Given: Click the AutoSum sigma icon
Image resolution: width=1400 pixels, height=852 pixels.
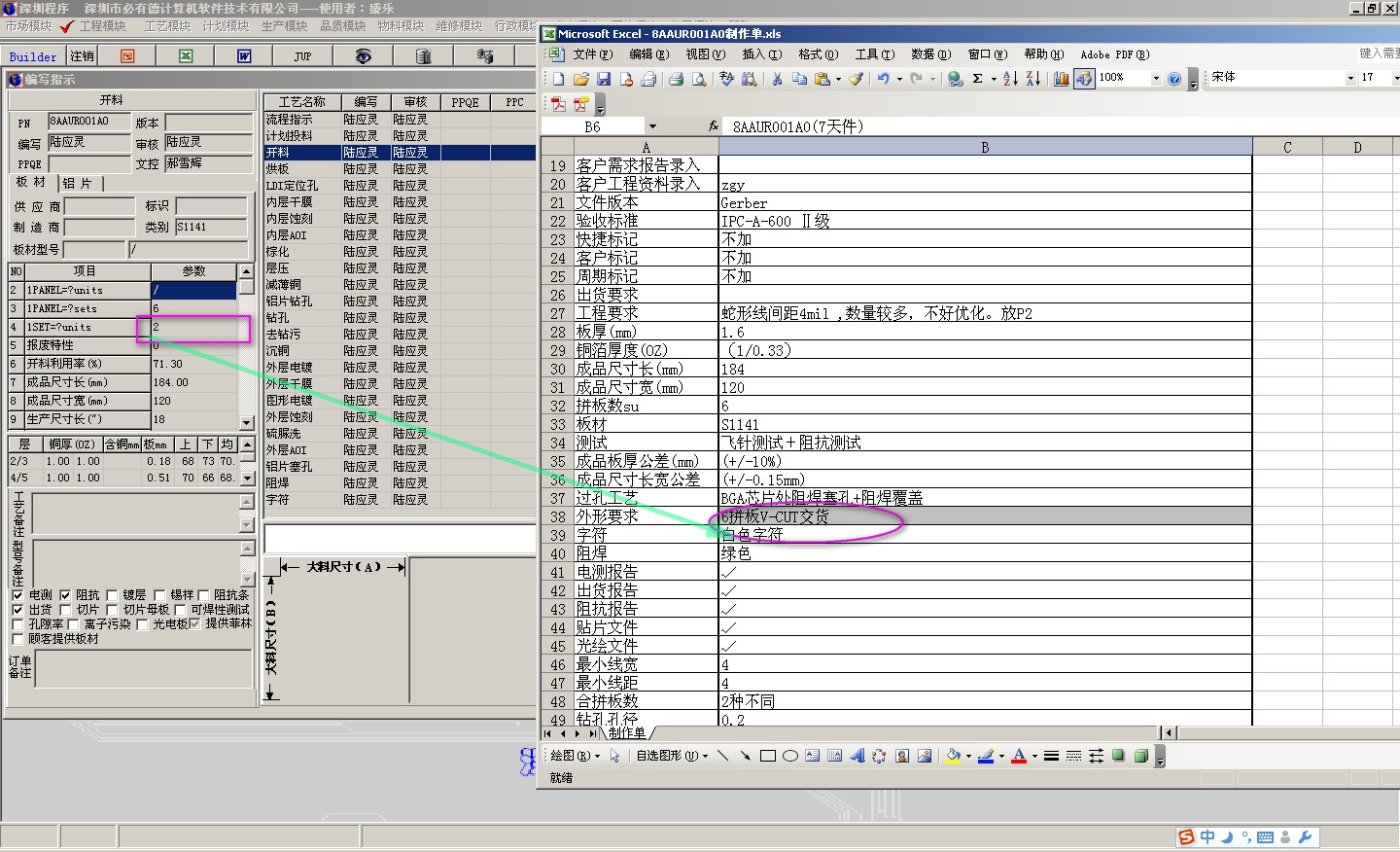Looking at the screenshot, I should 977,79.
